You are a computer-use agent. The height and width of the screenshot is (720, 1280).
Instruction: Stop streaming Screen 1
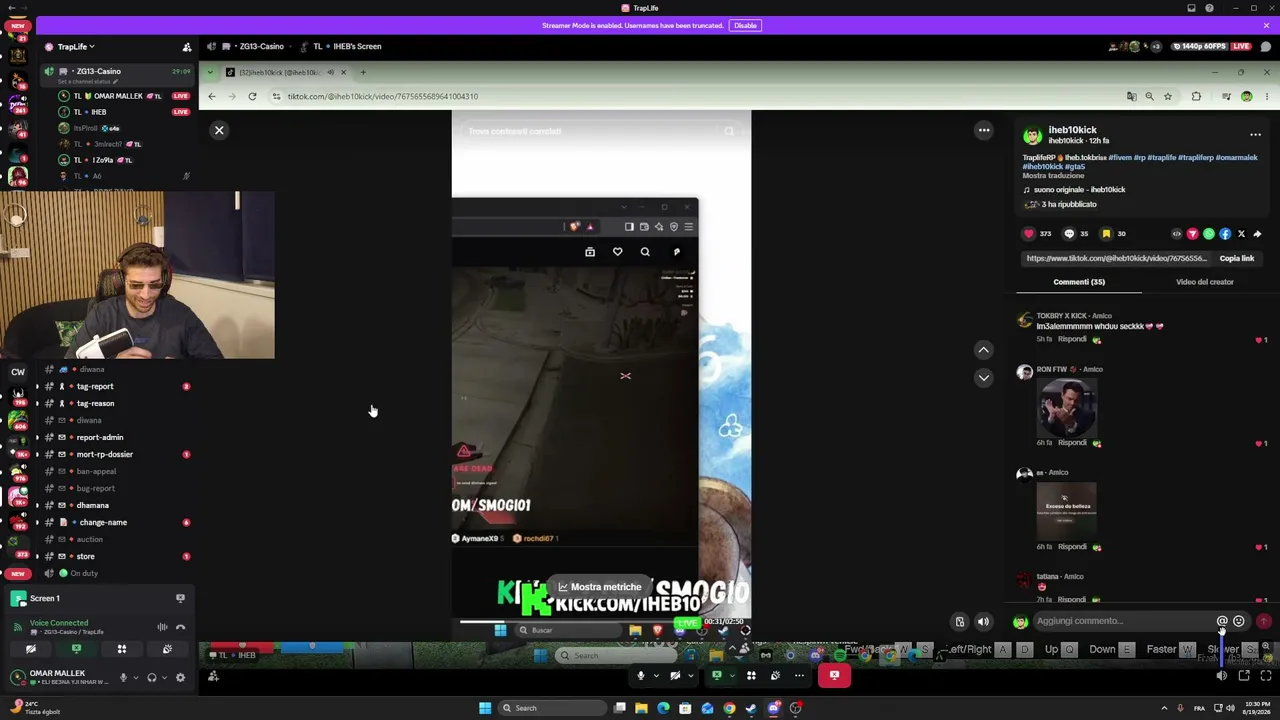click(x=180, y=598)
